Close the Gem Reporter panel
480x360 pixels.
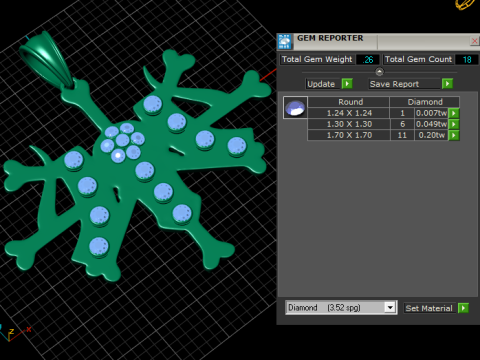tap(474, 41)
